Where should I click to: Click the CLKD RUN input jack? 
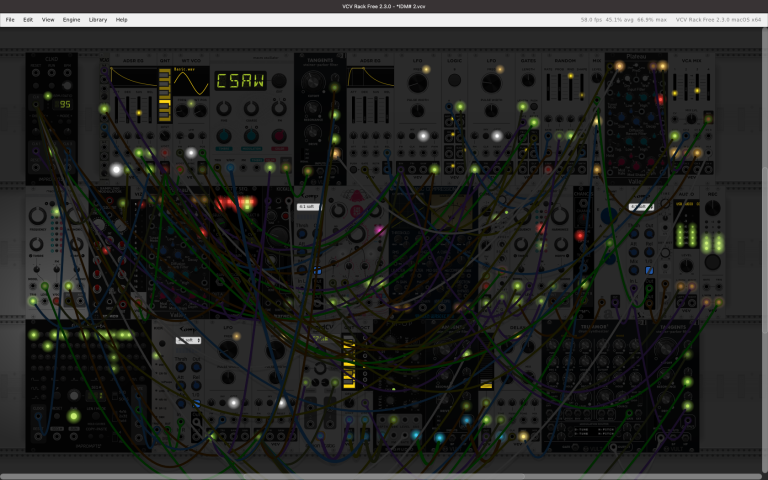(51, 72)
